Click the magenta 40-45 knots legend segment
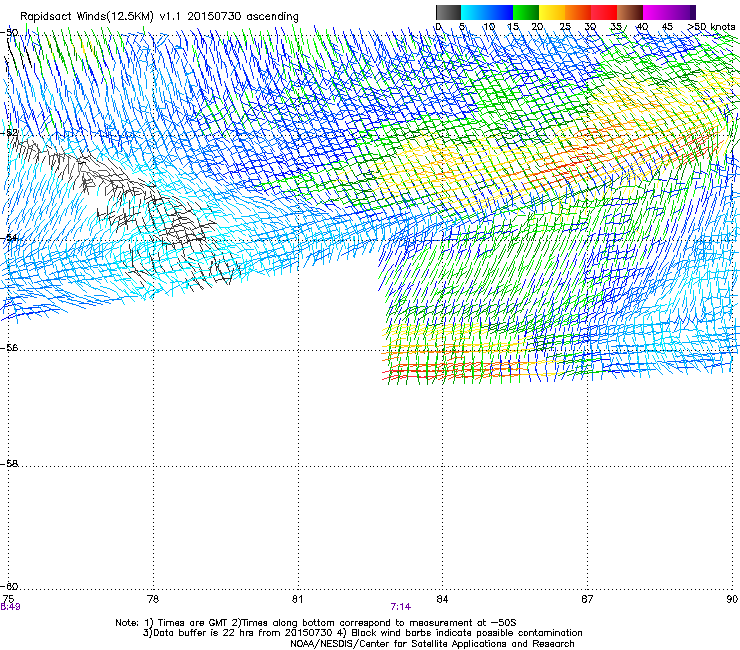740x650 pixels. tap(656, 12)
